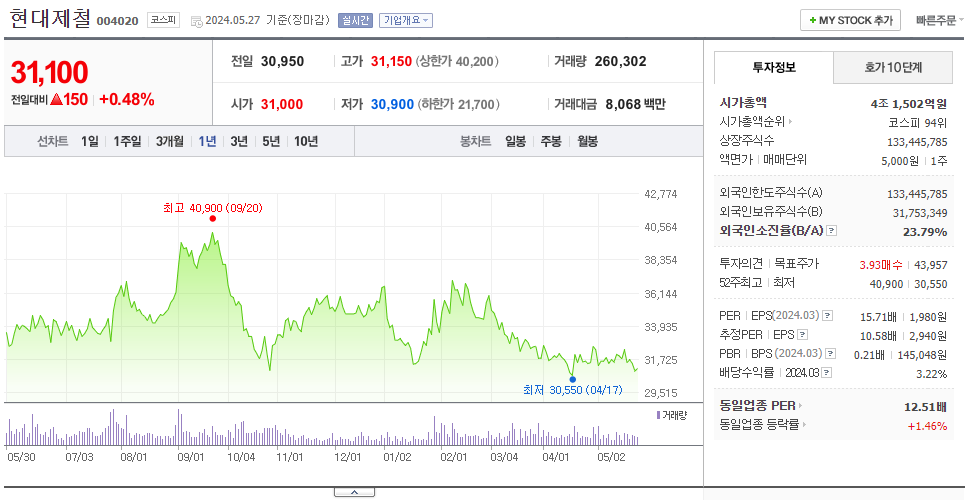
Task: Switch to the 투자정보 tab
Action: click(774, 68)
